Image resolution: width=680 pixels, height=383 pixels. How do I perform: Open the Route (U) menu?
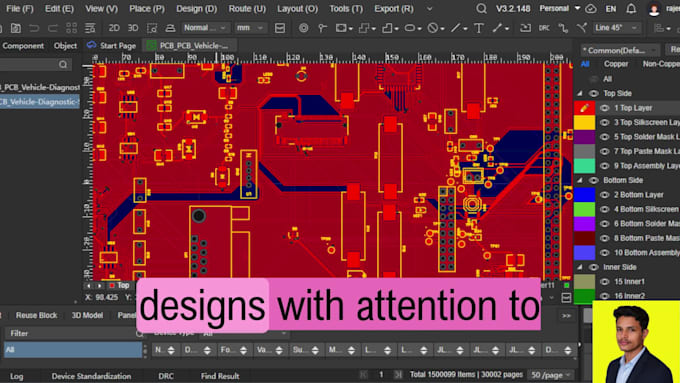247,9
